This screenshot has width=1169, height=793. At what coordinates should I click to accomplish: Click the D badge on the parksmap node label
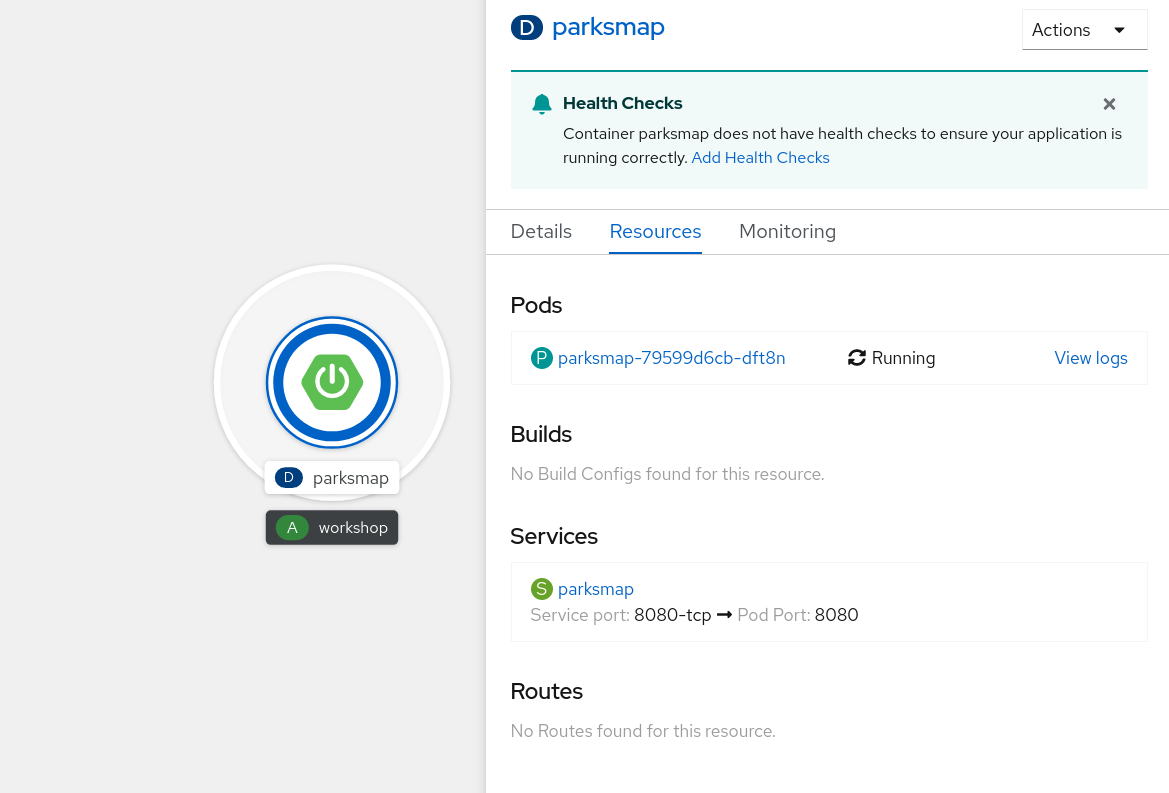[x=288, y=477]
